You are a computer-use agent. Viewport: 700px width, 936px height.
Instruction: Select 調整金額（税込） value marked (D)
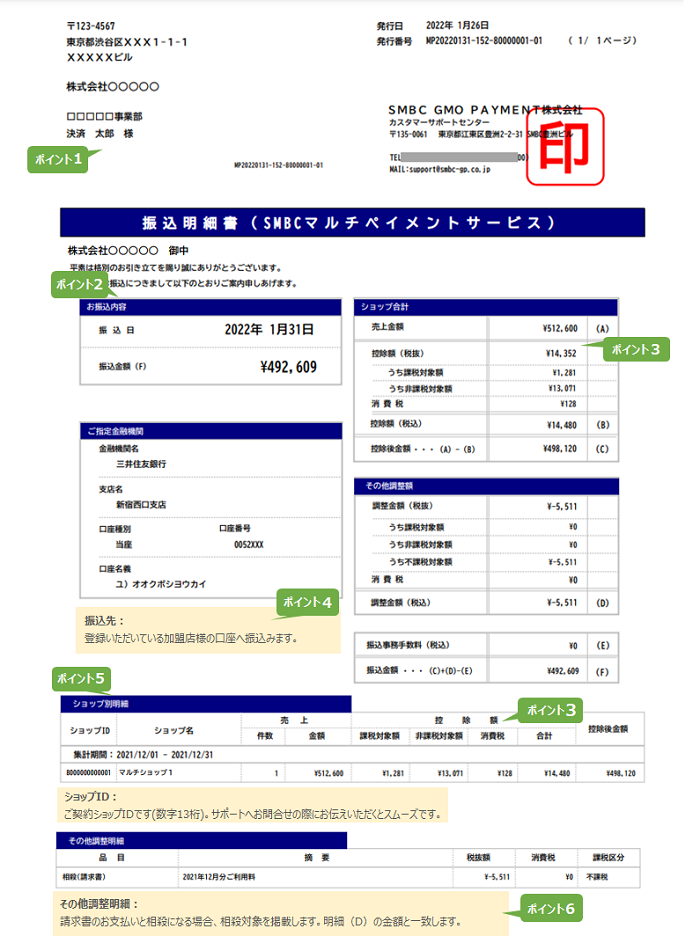tap(562, 603)
